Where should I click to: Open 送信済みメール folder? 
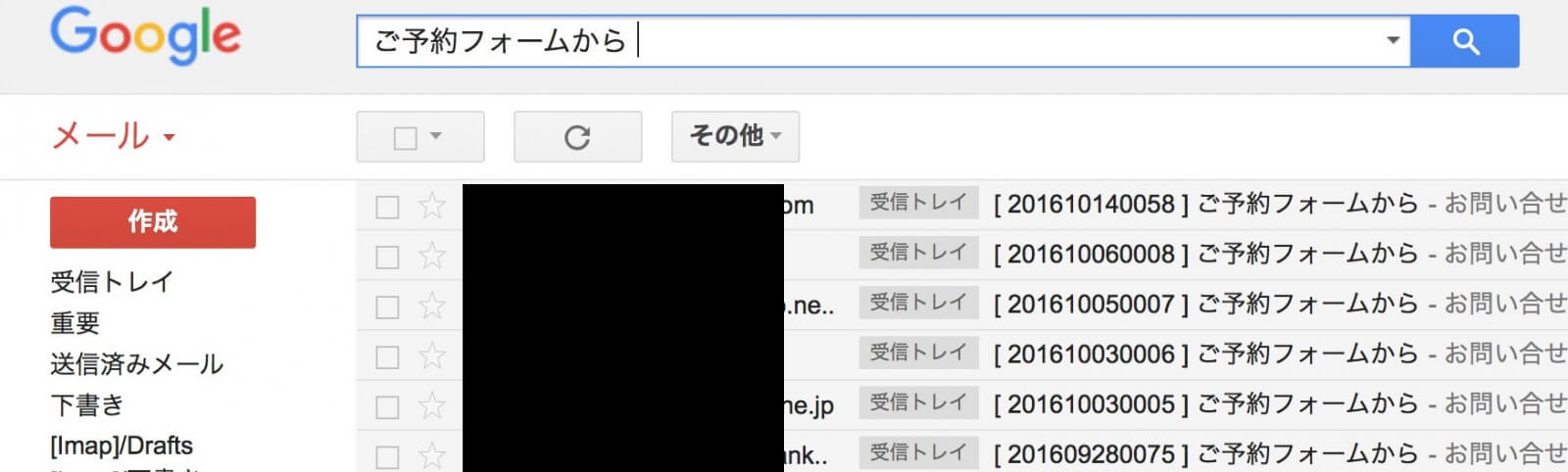[137, 364]
